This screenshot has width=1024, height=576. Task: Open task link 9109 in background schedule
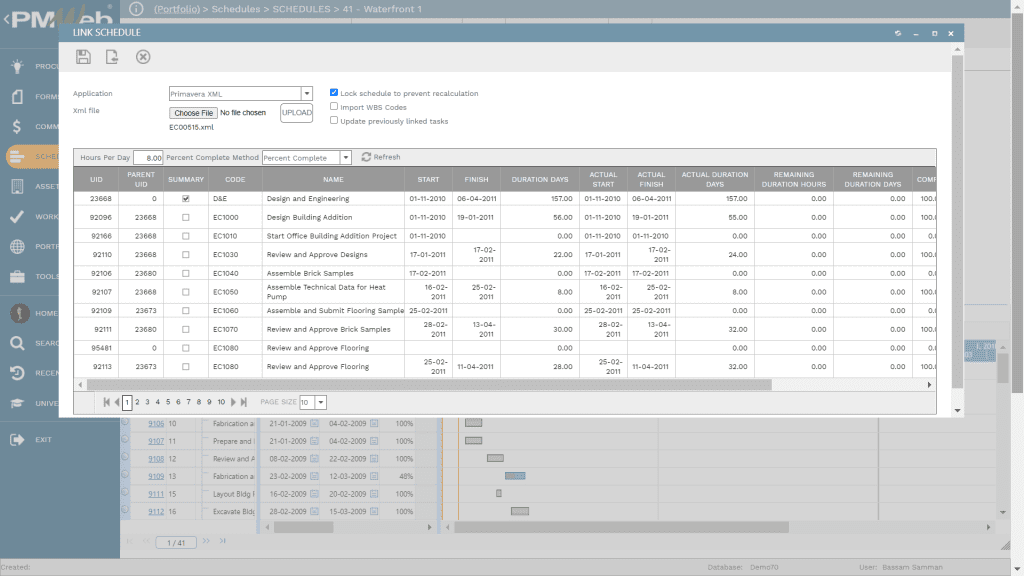click(156, 476)
